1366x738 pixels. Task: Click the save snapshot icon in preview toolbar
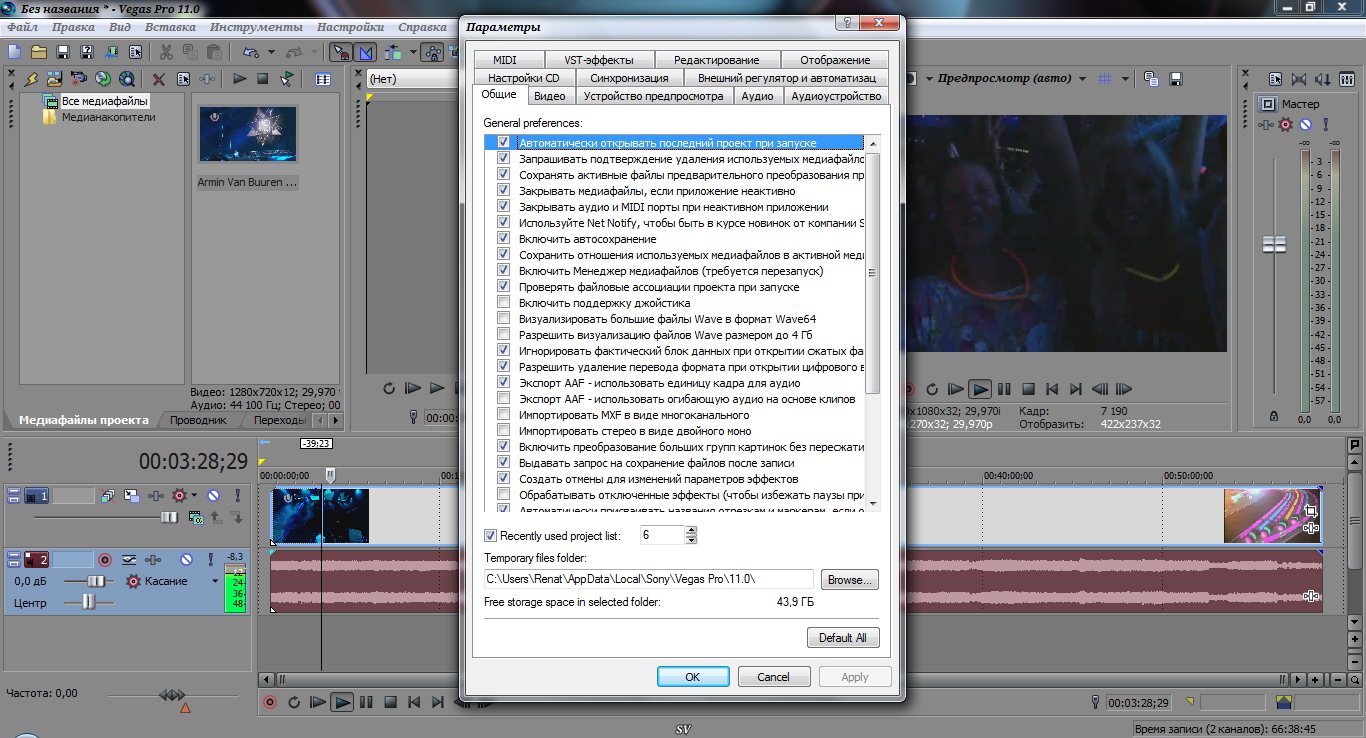(x=1176, y=79)
